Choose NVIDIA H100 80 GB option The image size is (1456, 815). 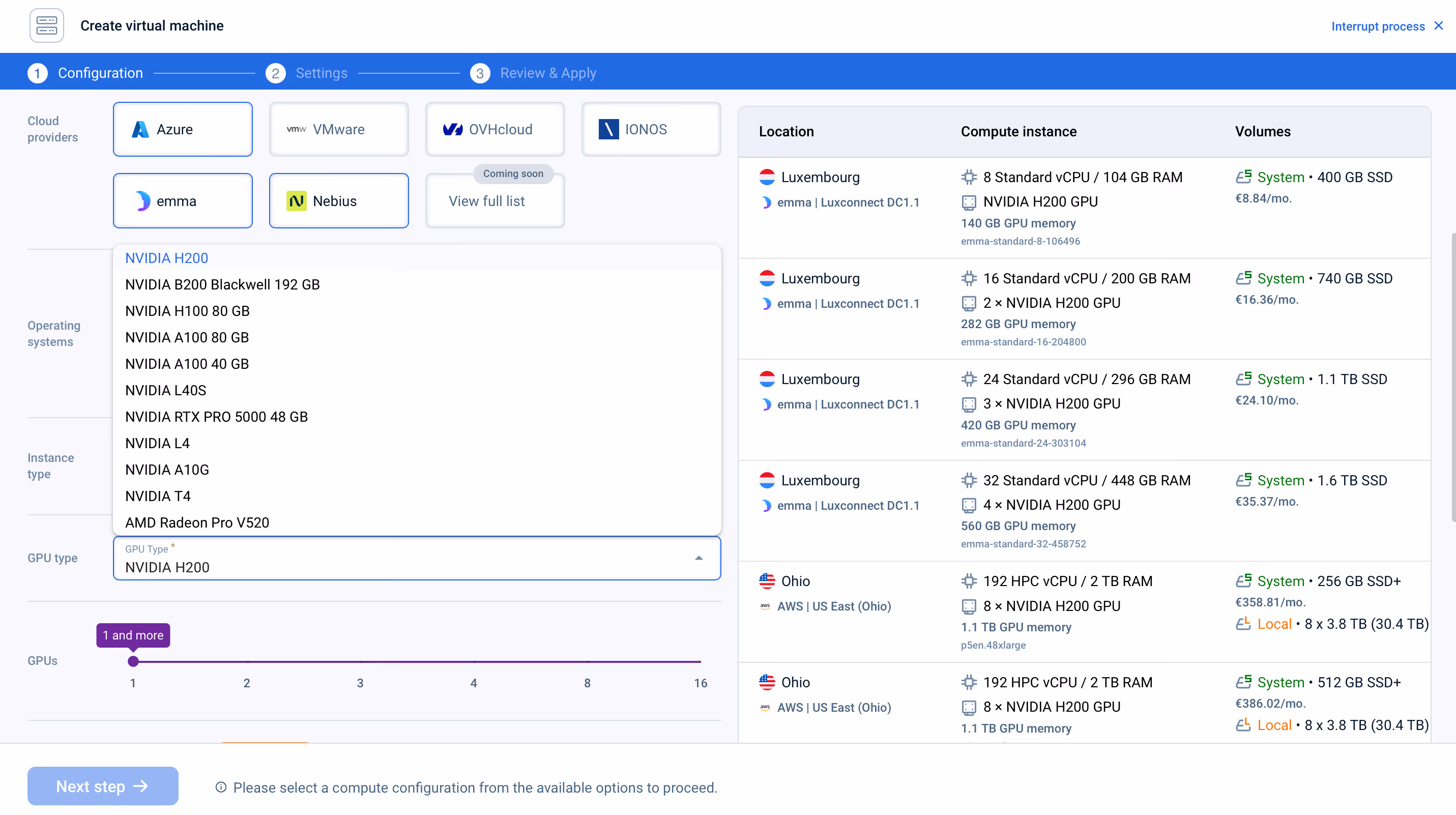tap(417, 311)
